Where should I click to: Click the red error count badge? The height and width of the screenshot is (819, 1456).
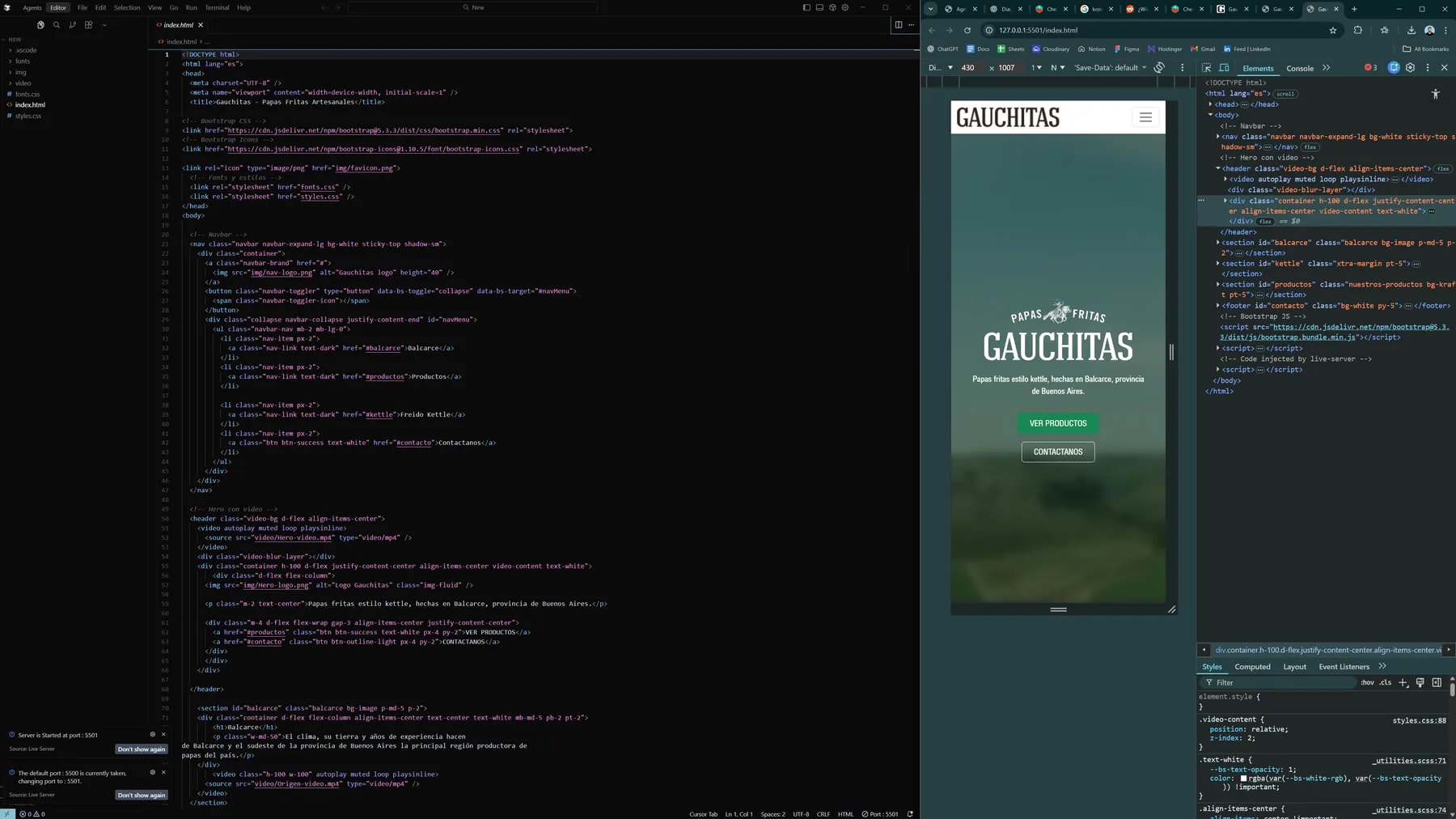coord(1370,68)
